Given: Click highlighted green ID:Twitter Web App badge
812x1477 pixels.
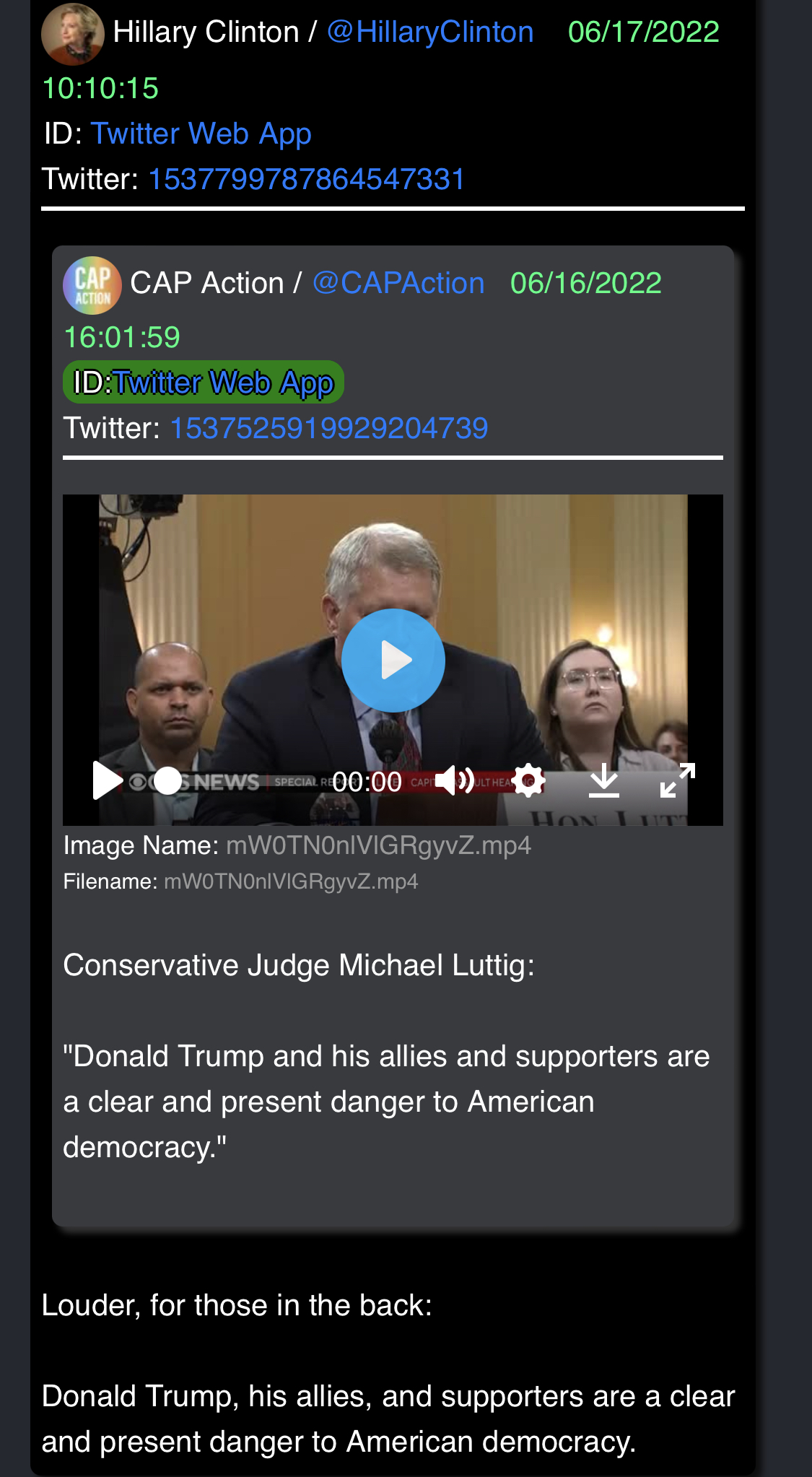Looking at the screenshot, I should 204,382.
